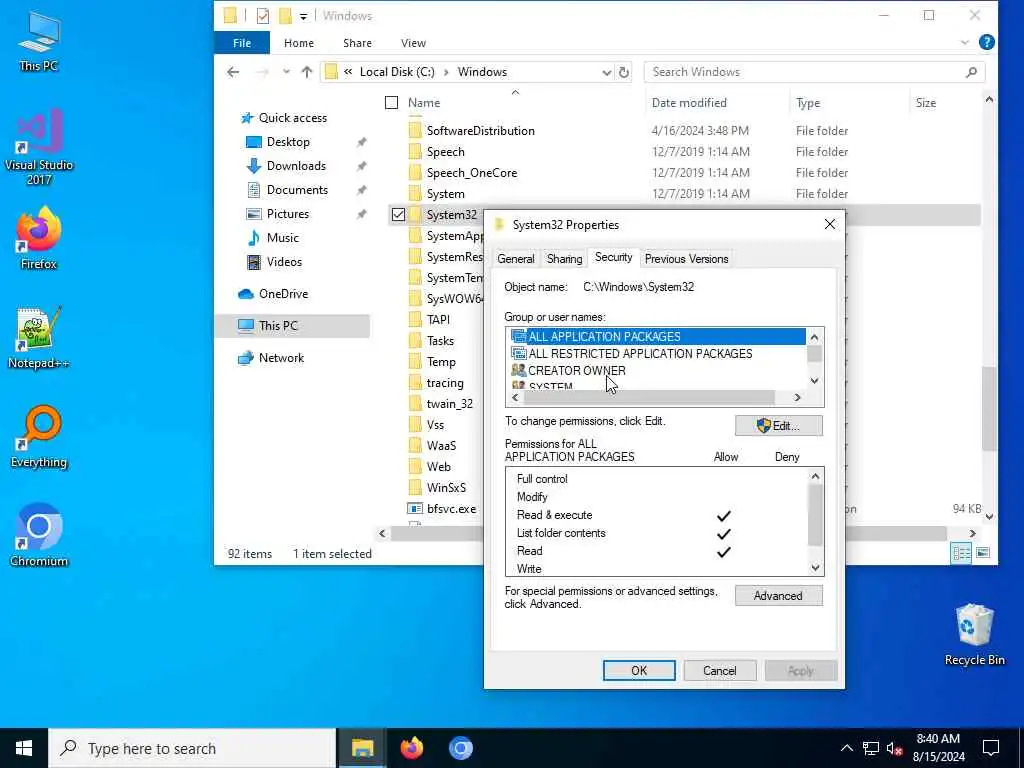Open Notepad++ desktop shortcut

coord(39,338)
